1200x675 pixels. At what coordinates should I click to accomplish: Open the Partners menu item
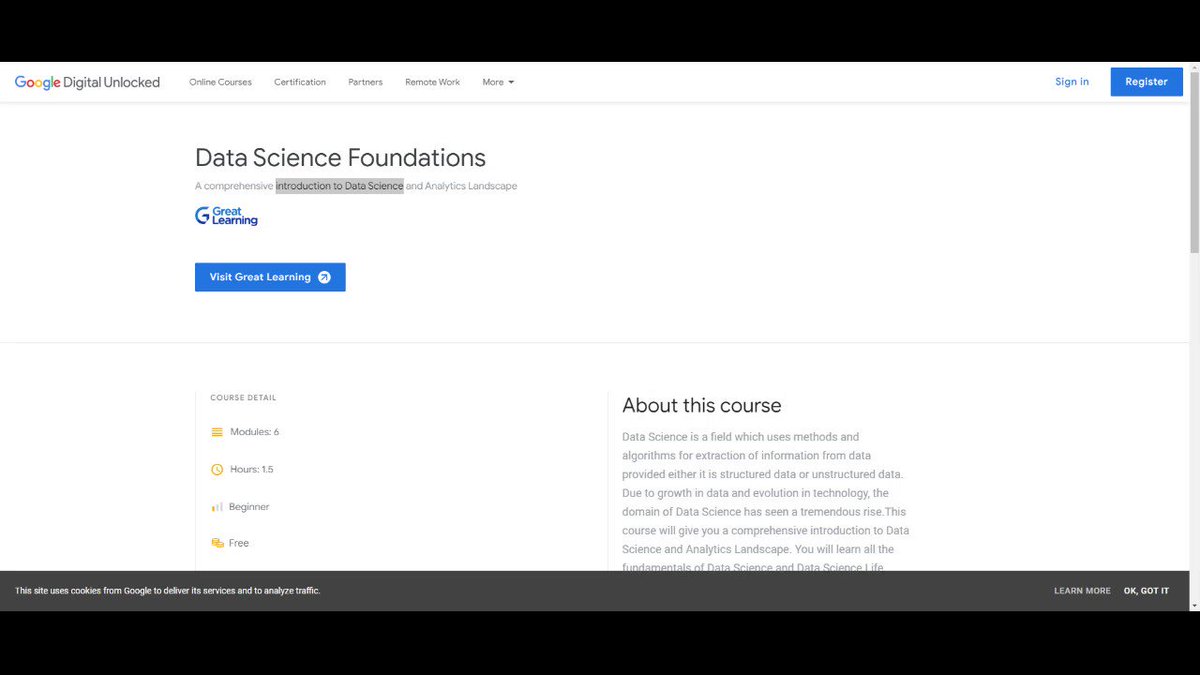tap(365, 82)
